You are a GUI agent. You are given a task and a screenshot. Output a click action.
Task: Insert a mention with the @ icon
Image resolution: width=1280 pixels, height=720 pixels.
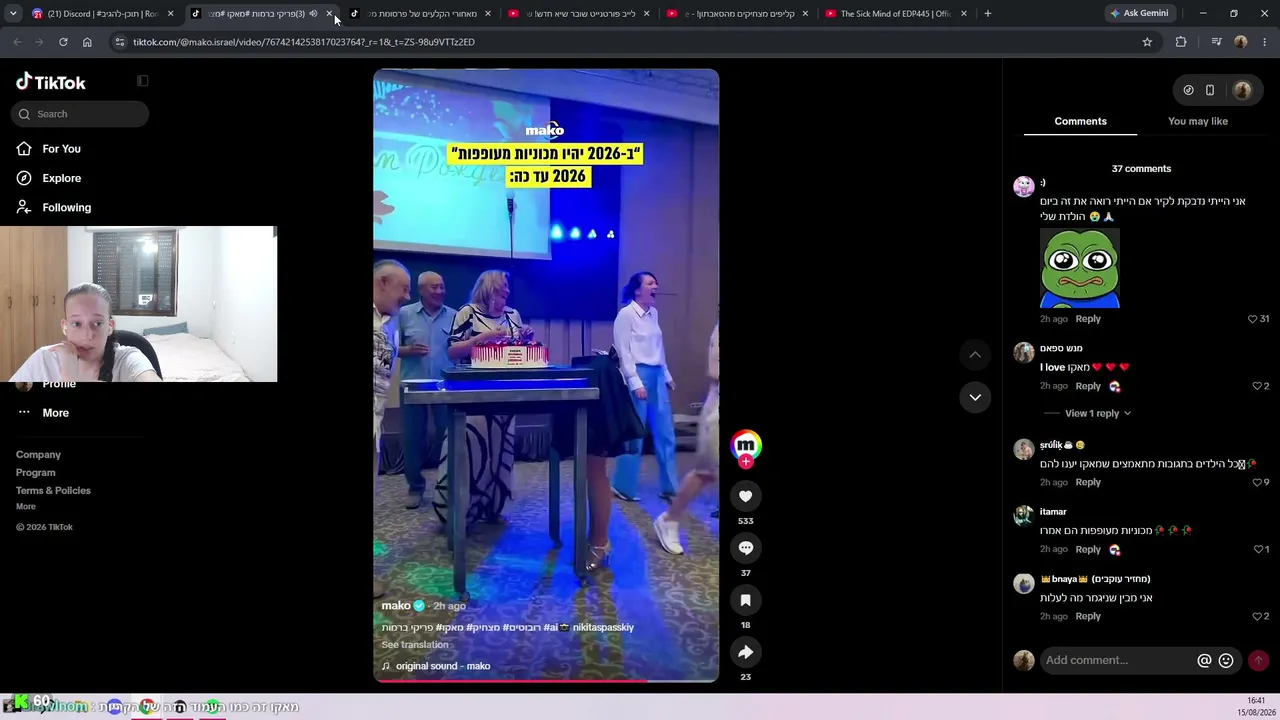tap(1204, 660)
